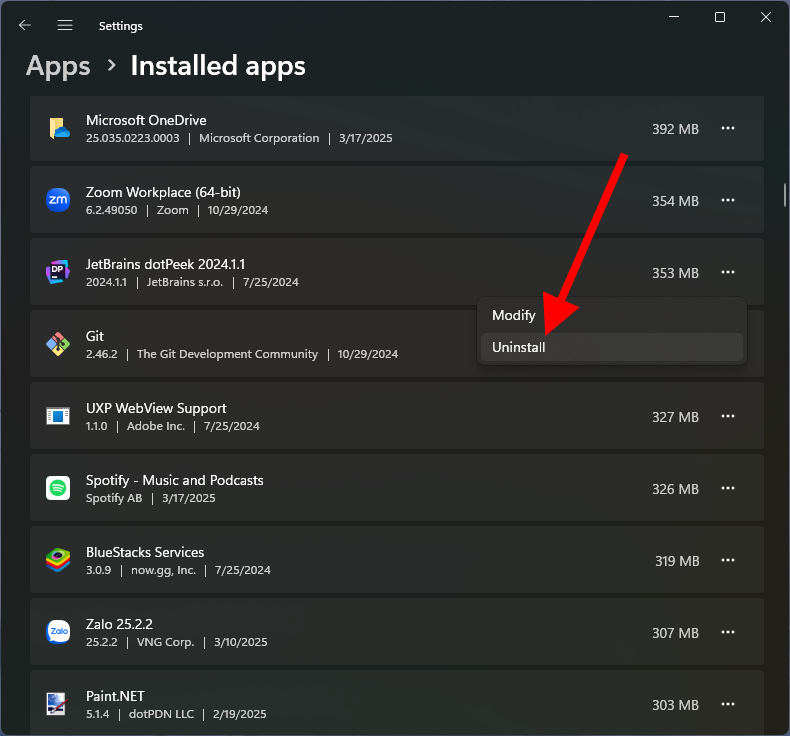790x736 pixels.
Task: Show more options for Paint.NET
Action: 728,704
